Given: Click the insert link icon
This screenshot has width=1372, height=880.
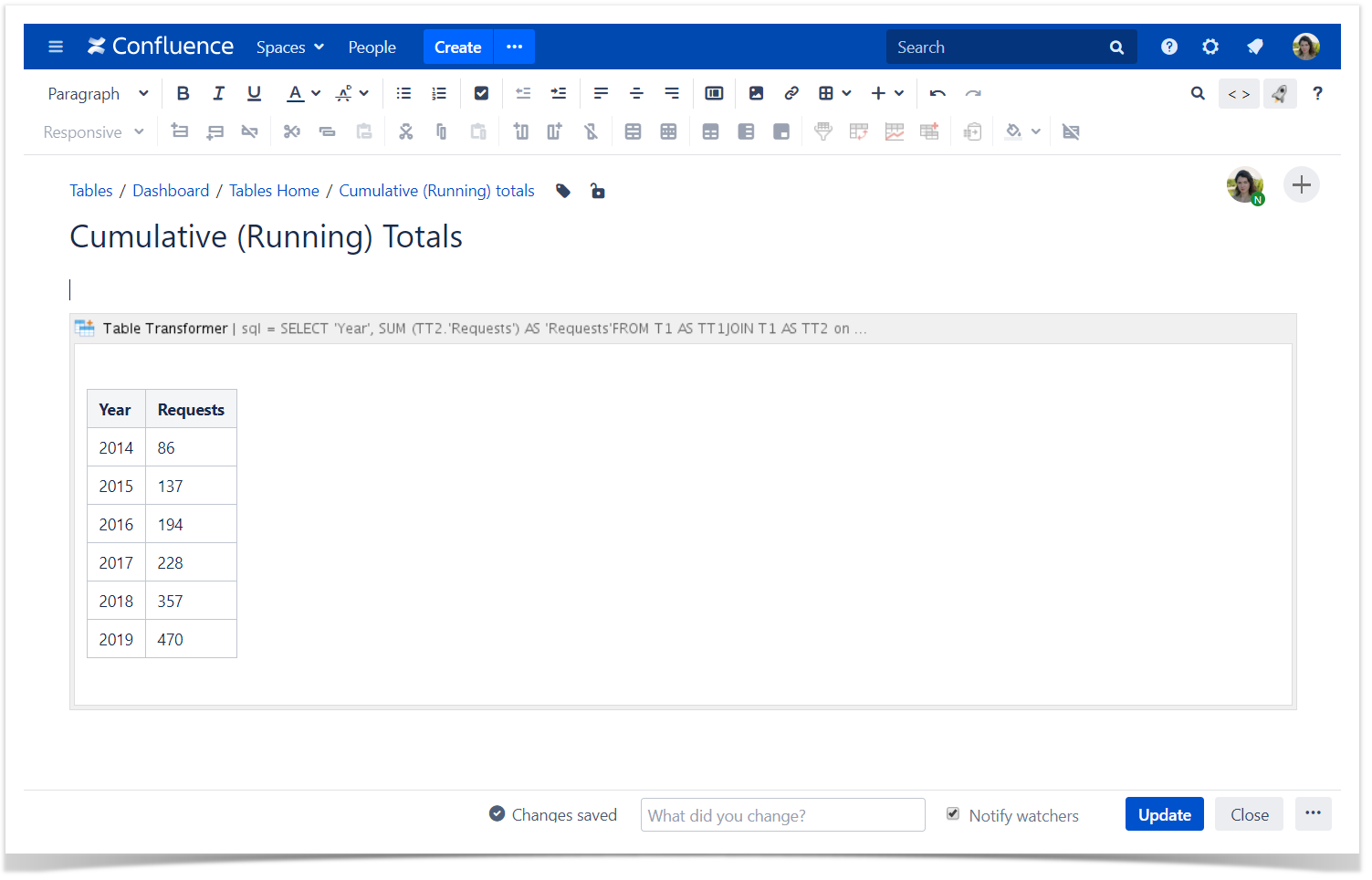Looking at the screenshot, I should click(791, 93).
